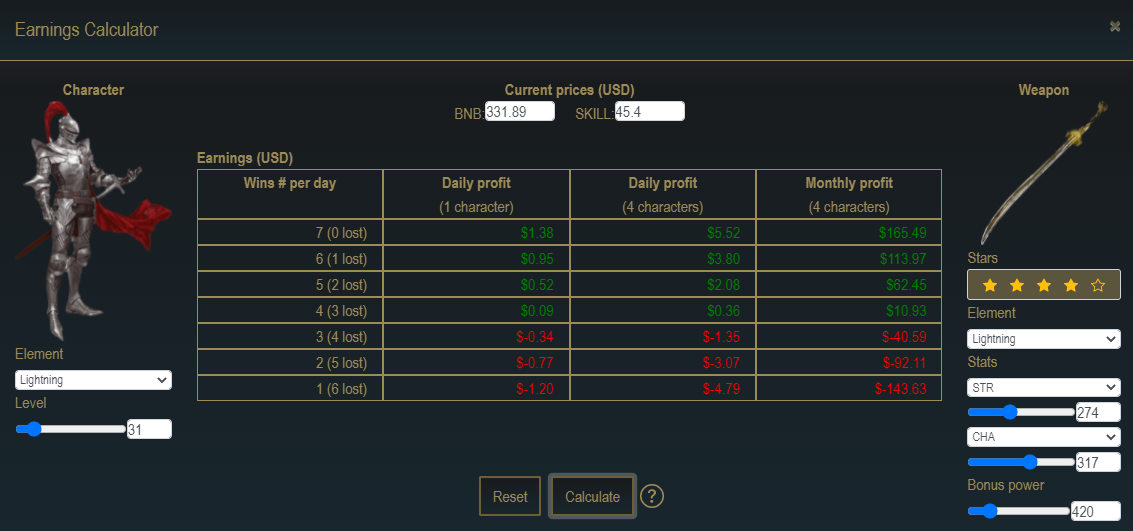Choose the fourth star rating
The height and width of the screenshot is (531, 1133).
point(1072,285)
